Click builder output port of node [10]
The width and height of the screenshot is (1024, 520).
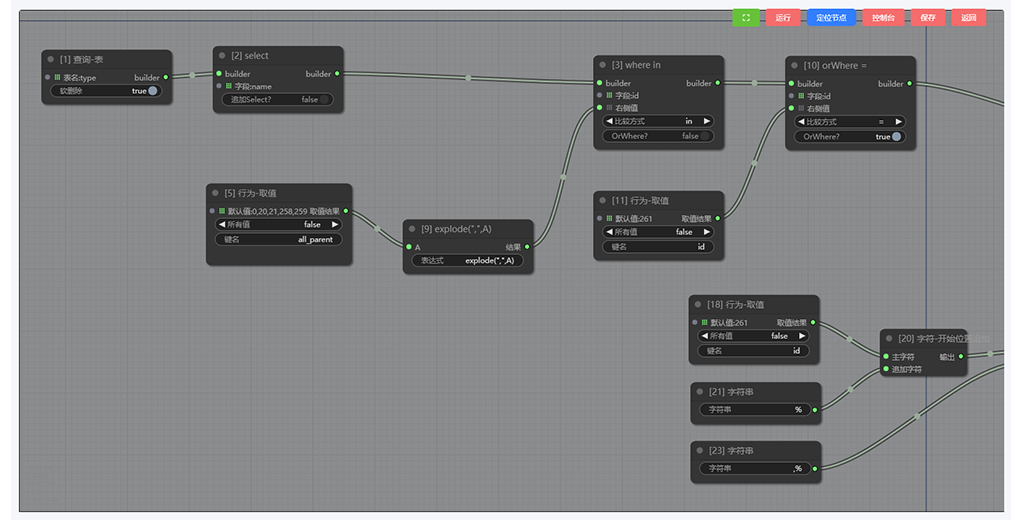(910, 84)
